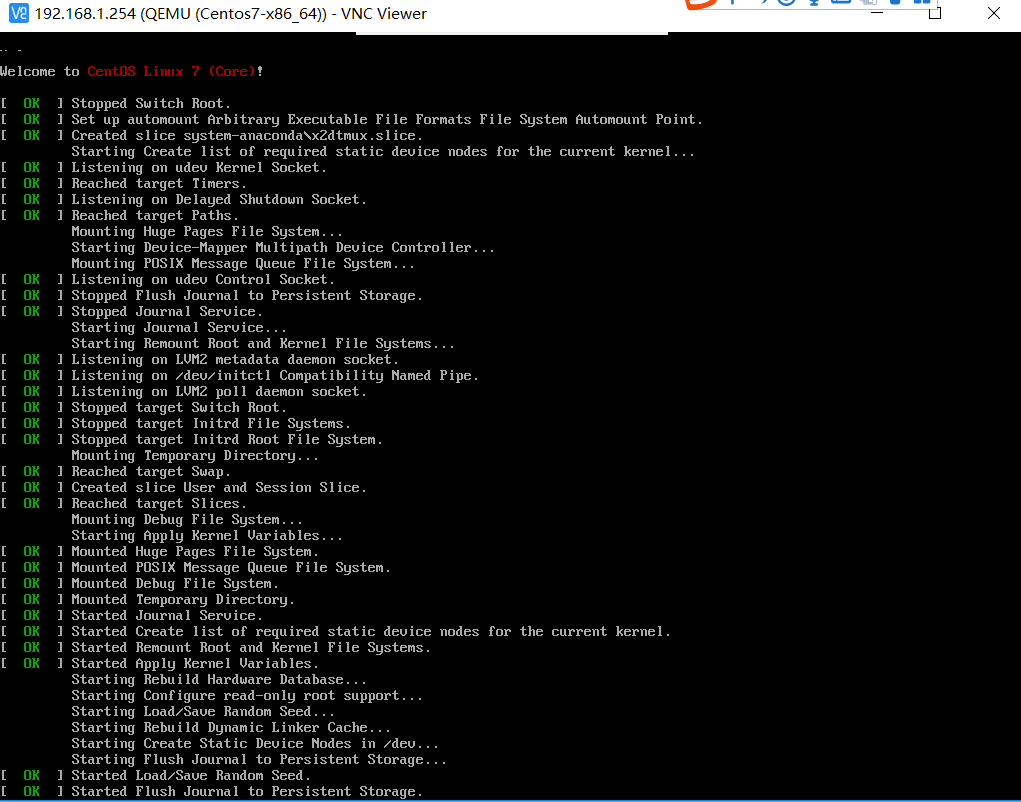Click 'Mounted POSIX Message Queue File System.' line

[231, 568]
